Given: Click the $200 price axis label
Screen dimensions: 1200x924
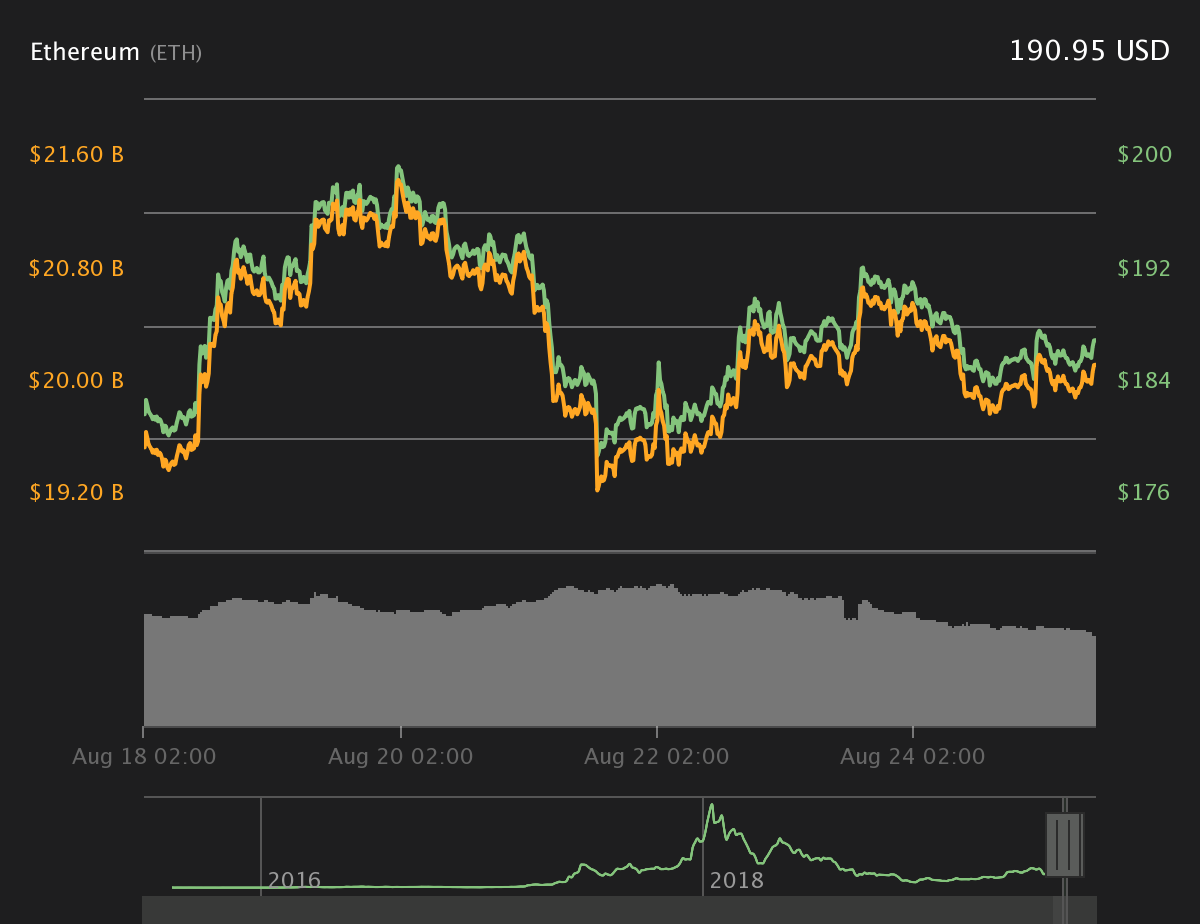Looking at the screenshot, I should pos(1144,155).
